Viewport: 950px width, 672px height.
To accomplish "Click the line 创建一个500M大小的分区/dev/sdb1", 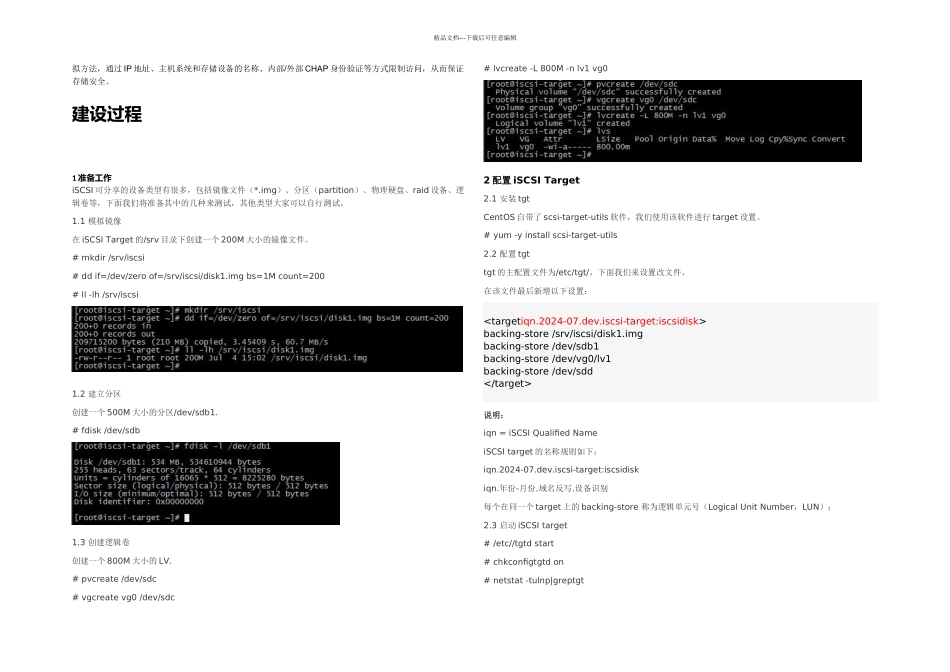I will [x=145, y=412].
